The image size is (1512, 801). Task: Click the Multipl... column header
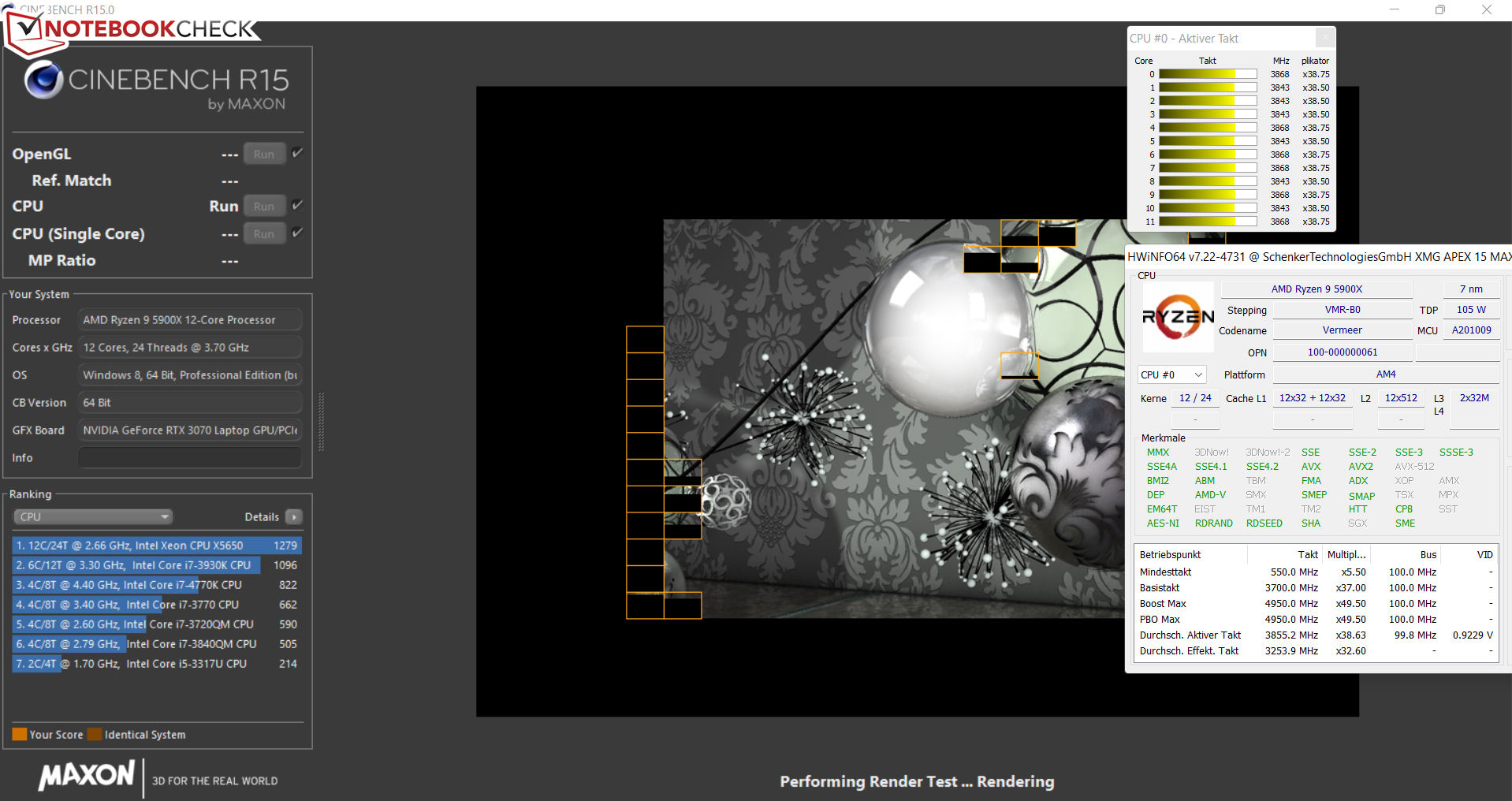(1346, 555)
